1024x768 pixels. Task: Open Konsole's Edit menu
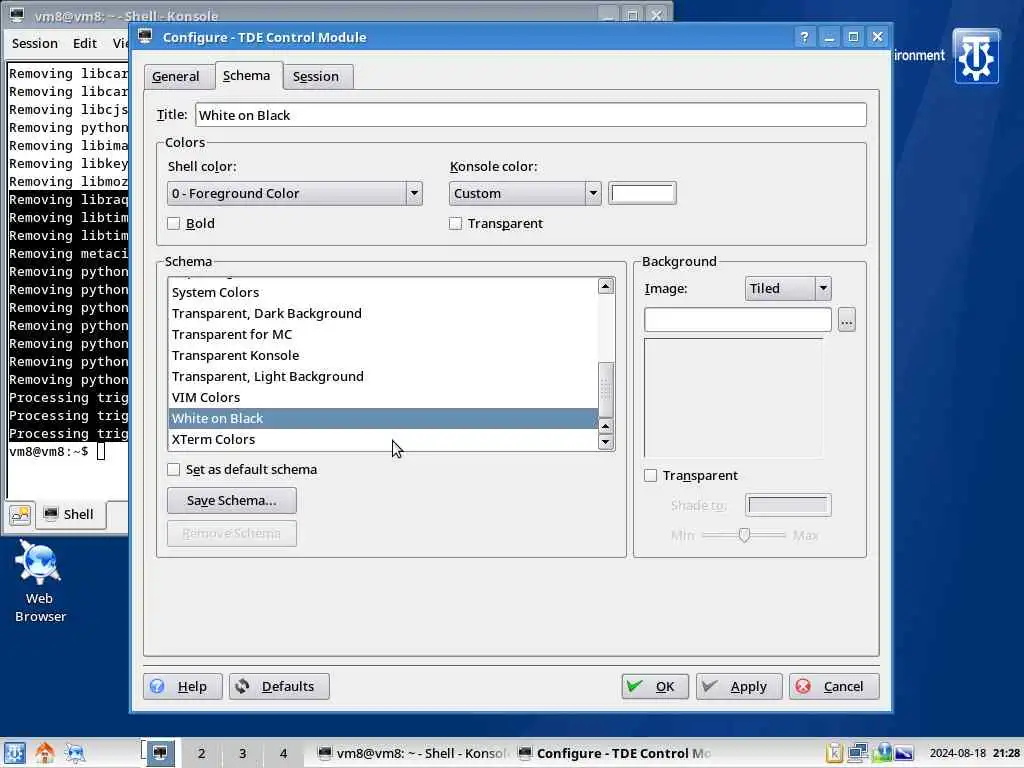click(85, 43)
